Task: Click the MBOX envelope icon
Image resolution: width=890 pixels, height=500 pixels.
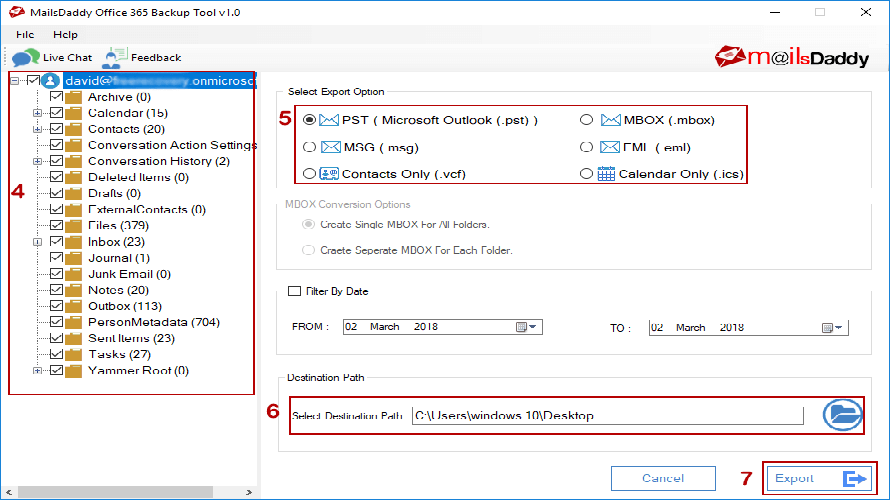Action: [610, 120]
